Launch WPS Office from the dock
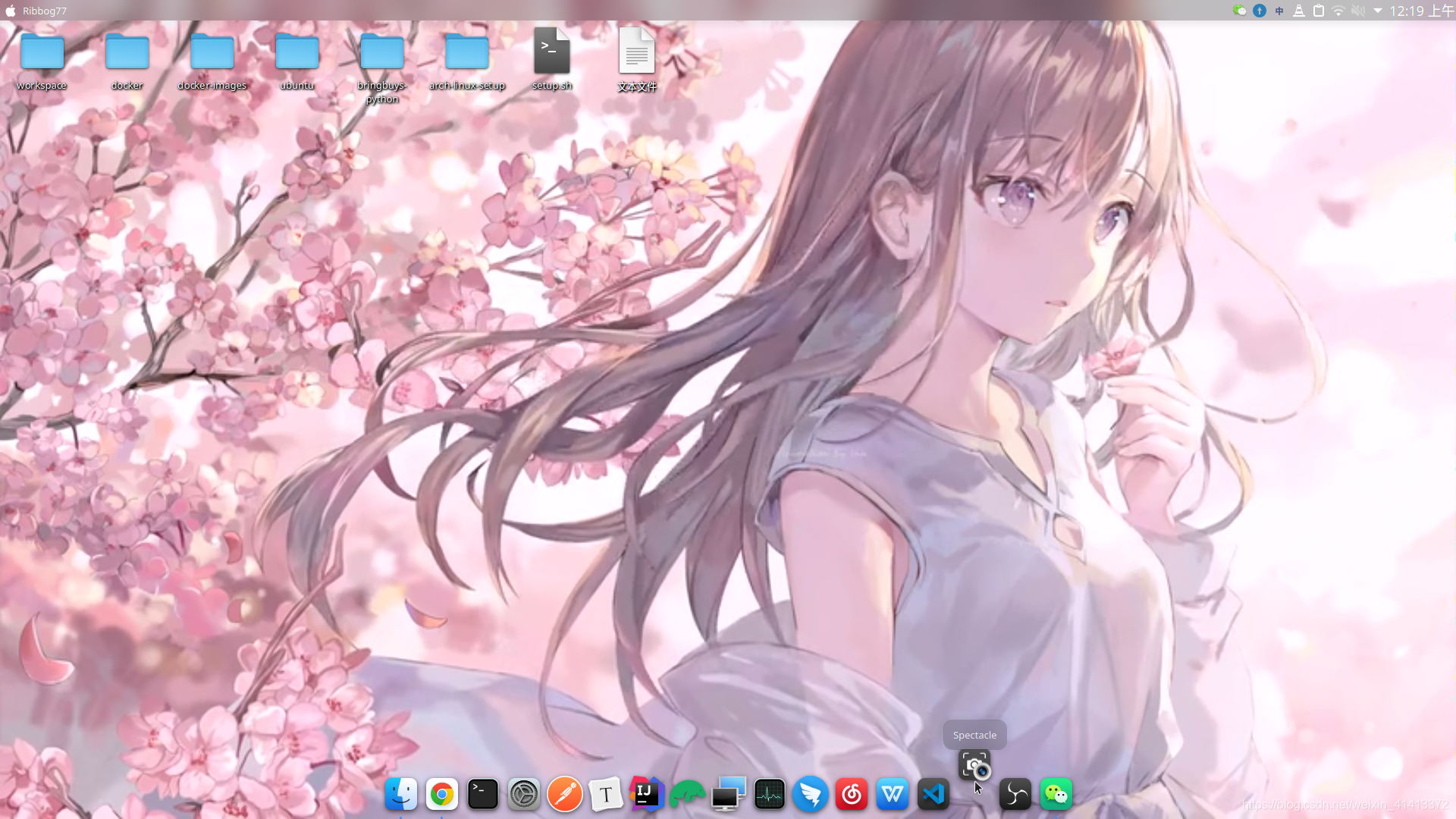This screenshot has width=1456, height=819. tap(892, 794)
